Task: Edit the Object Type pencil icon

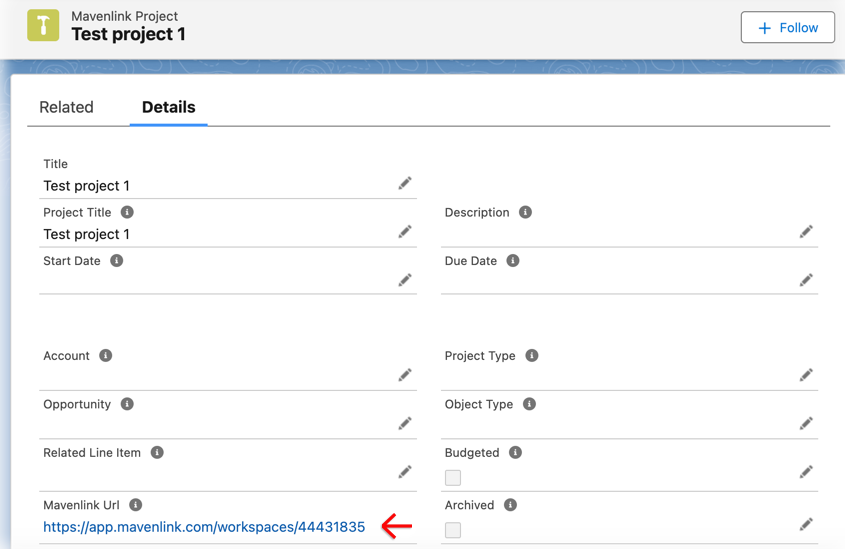Action: (x=806, y=423)
